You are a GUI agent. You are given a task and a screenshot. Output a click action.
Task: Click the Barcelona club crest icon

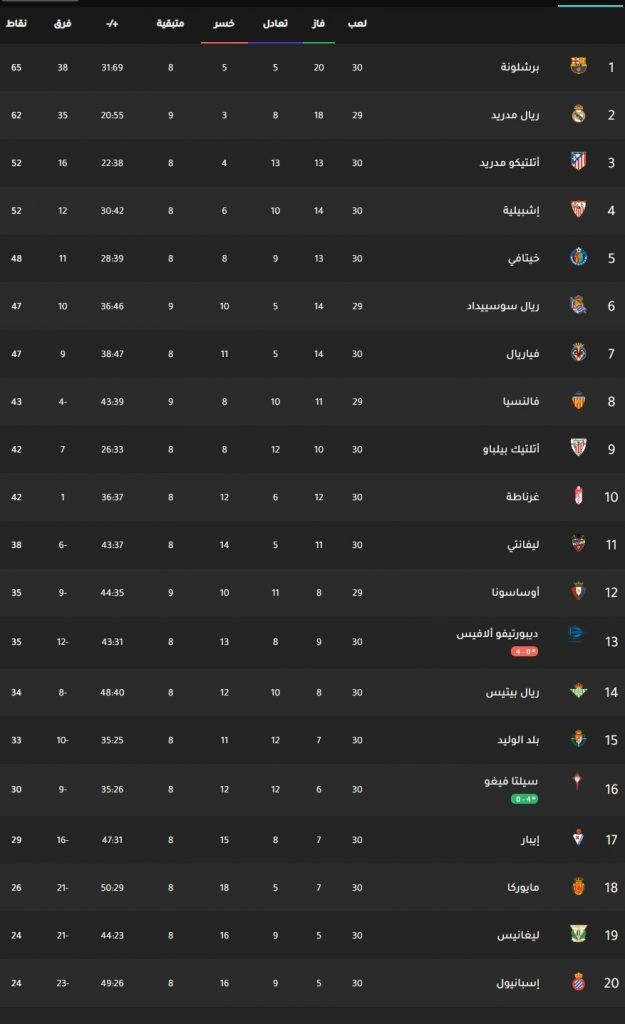578,65
